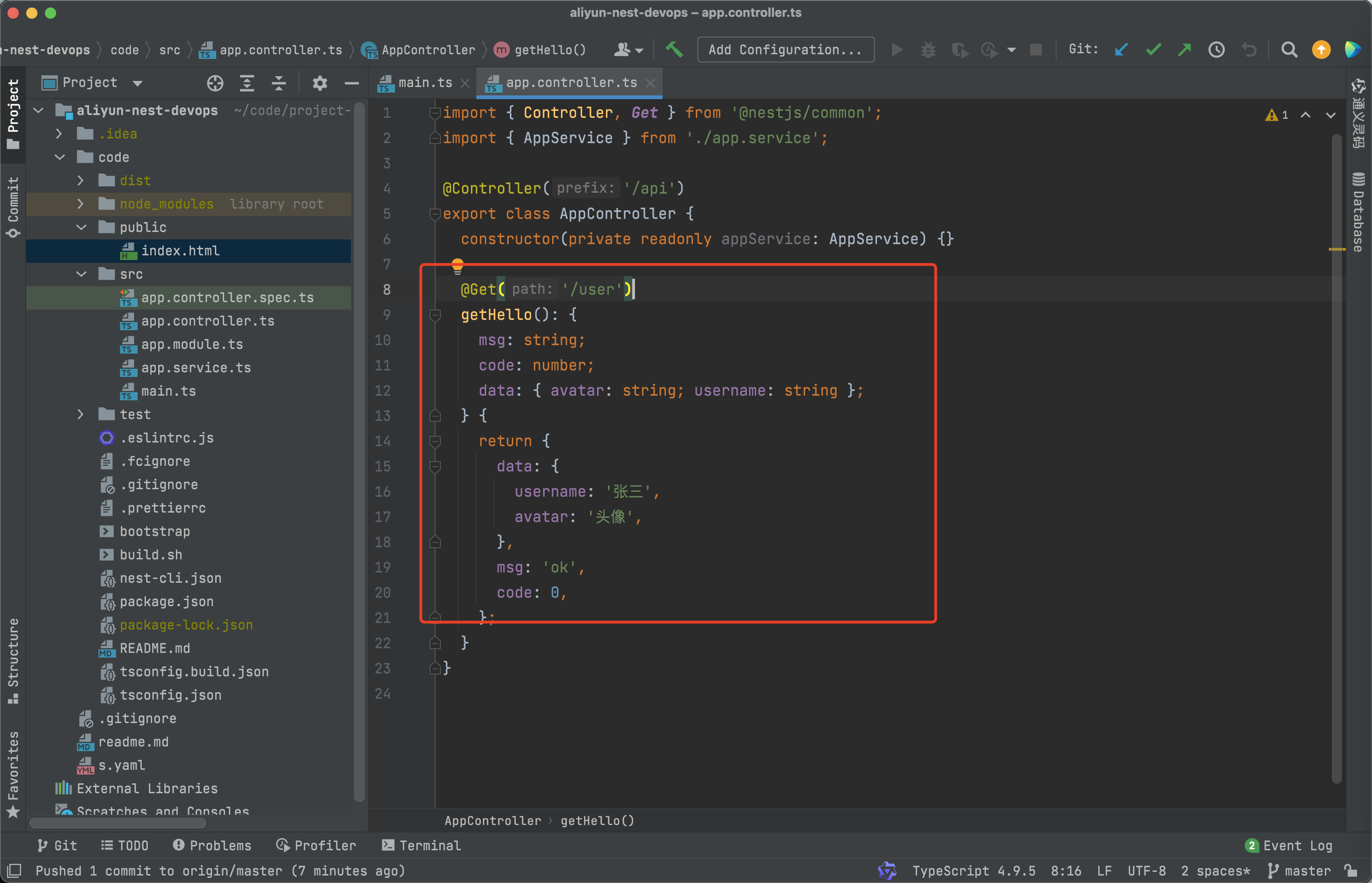Collapse the aliyun-nest-devops root folder
Screen dimensions: 1372x883
click(x=38, y=110)
